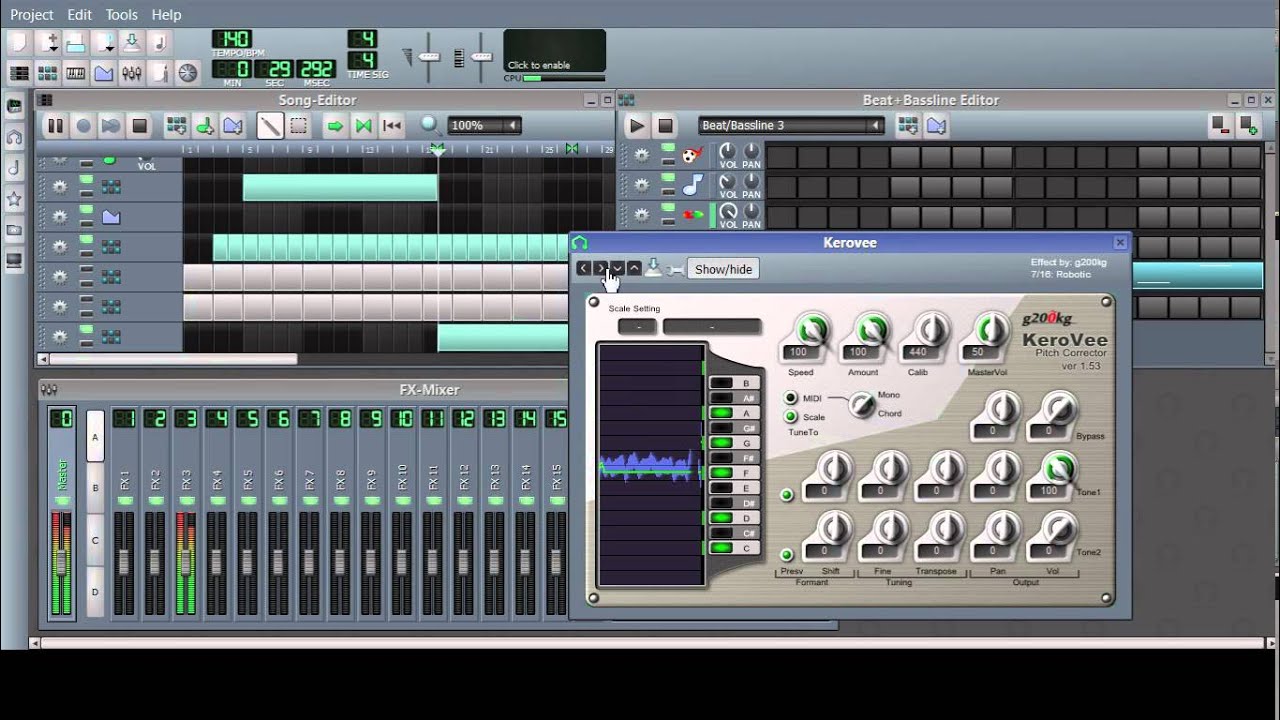Image resolution: width=1280 pixels, height=720 pixels.
Task: Open the Edit menu
Action: (79, 14)
